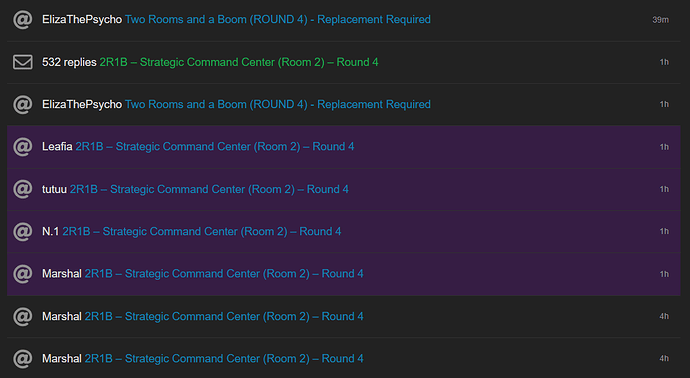Click the mention icon on the last Marshal notification
Screen dimensions: 690x378
pos(22,359)
